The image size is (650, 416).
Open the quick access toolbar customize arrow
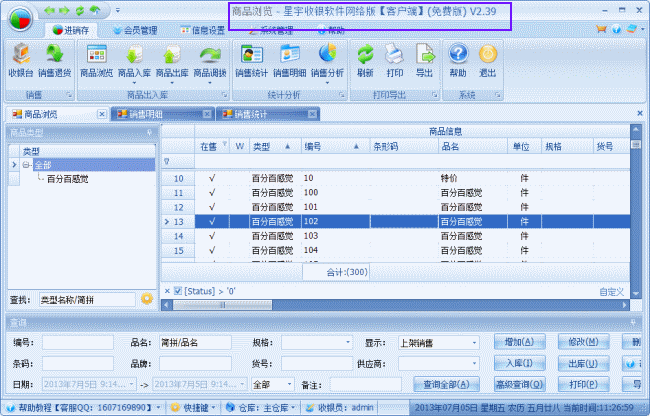coord(118,10)
